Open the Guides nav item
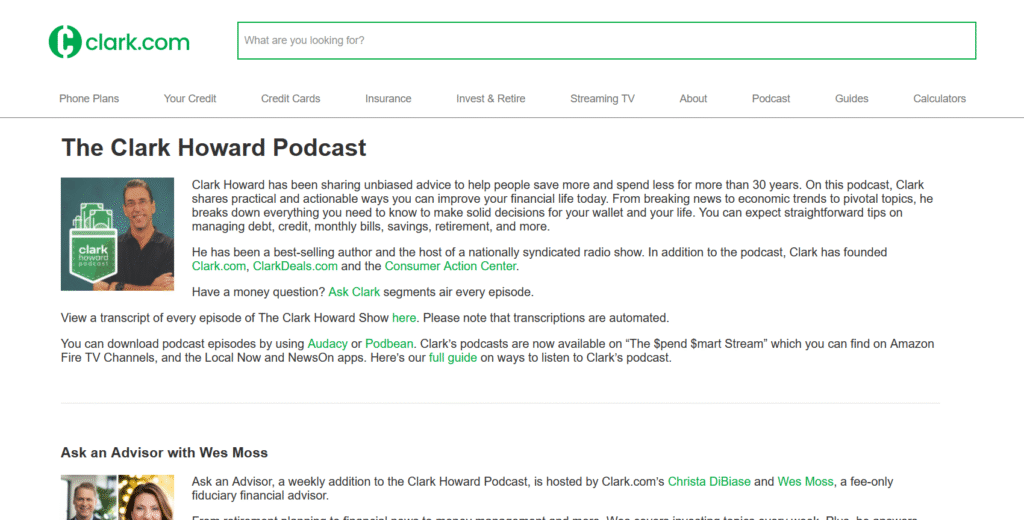 coord(852,99)
